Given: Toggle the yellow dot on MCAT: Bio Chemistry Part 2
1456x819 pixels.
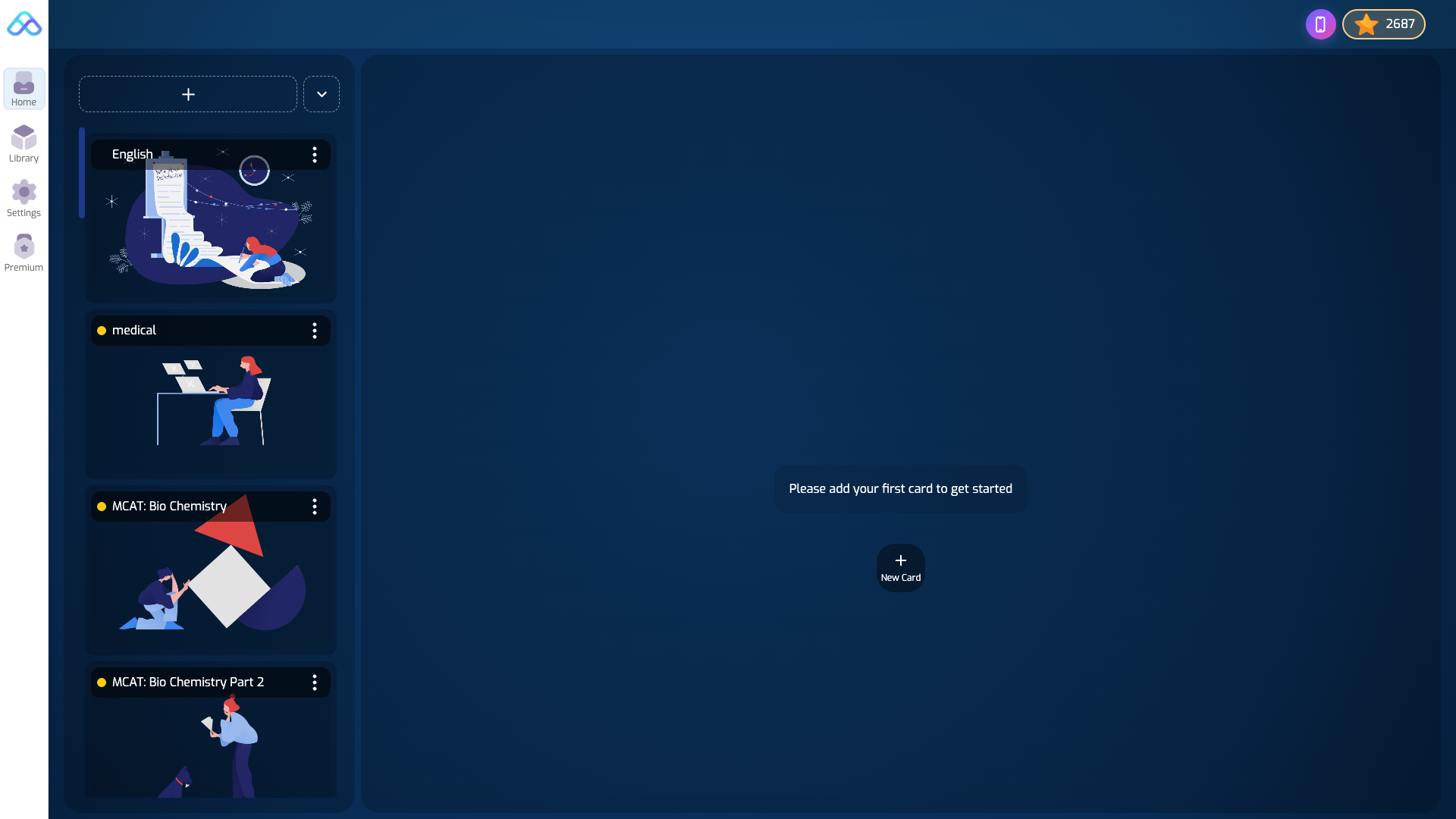Looking at the screenshot, I should point(102,682).
